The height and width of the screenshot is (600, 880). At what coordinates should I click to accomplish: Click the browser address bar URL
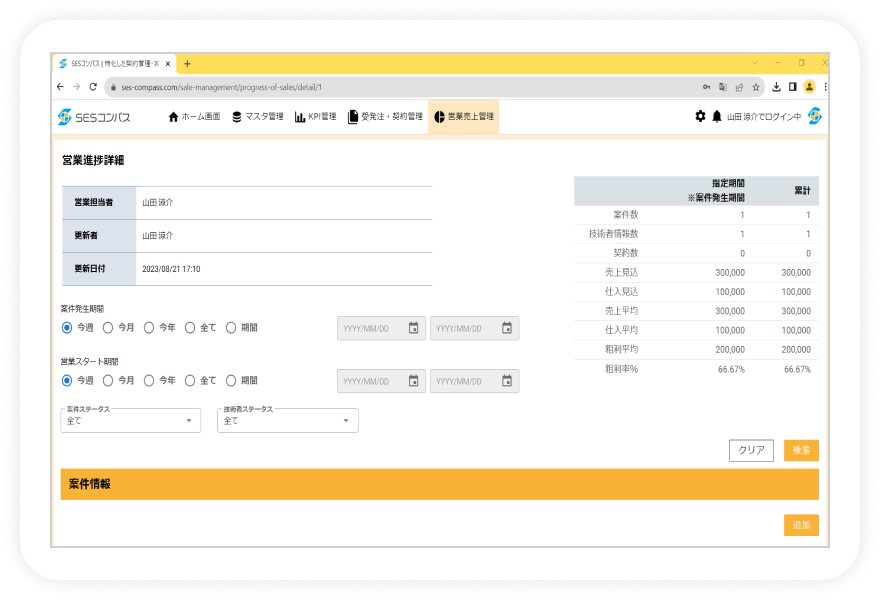tap(222, 87)
